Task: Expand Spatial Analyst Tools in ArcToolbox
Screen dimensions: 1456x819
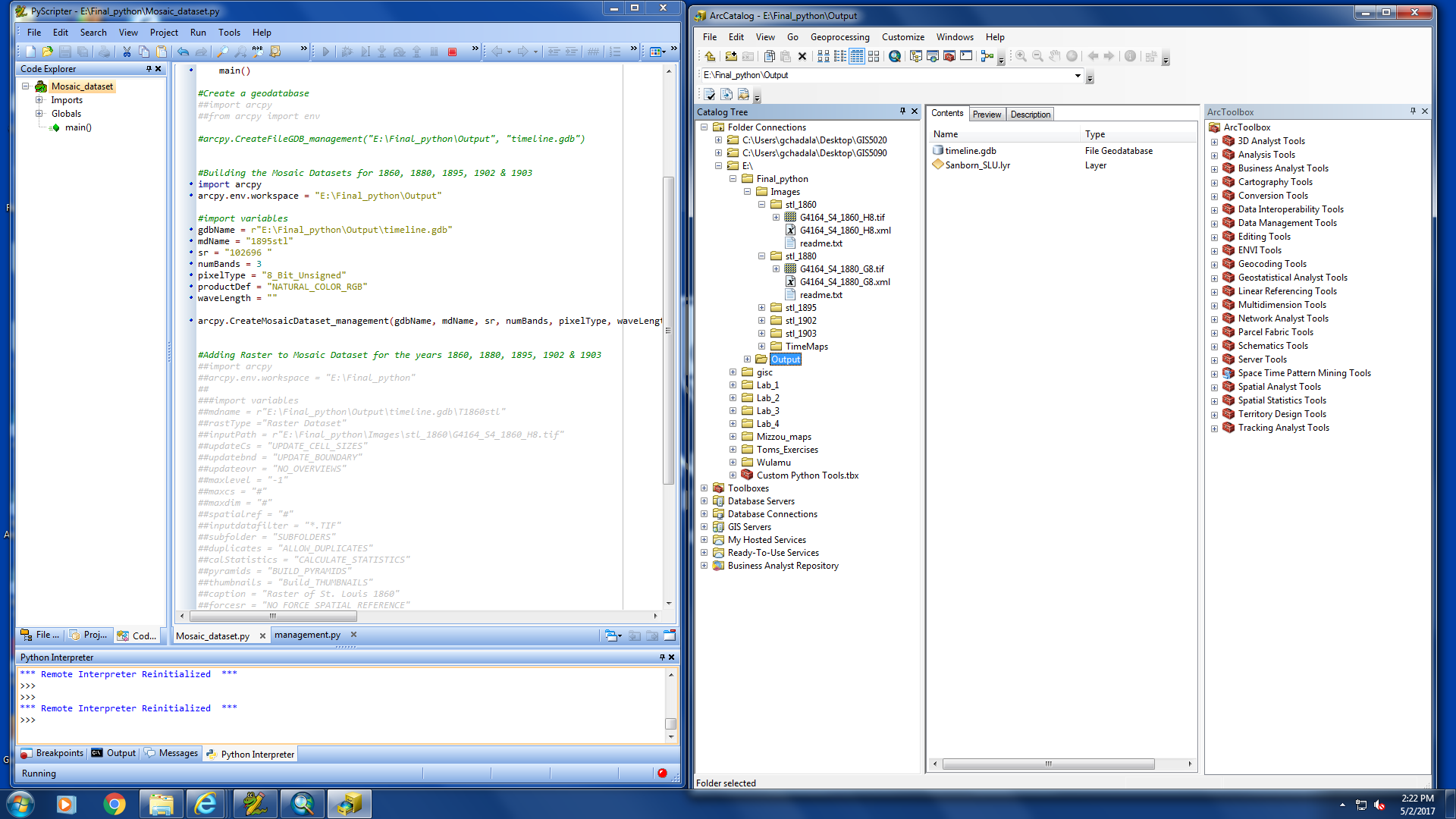Action: [x=1215, y=388]
